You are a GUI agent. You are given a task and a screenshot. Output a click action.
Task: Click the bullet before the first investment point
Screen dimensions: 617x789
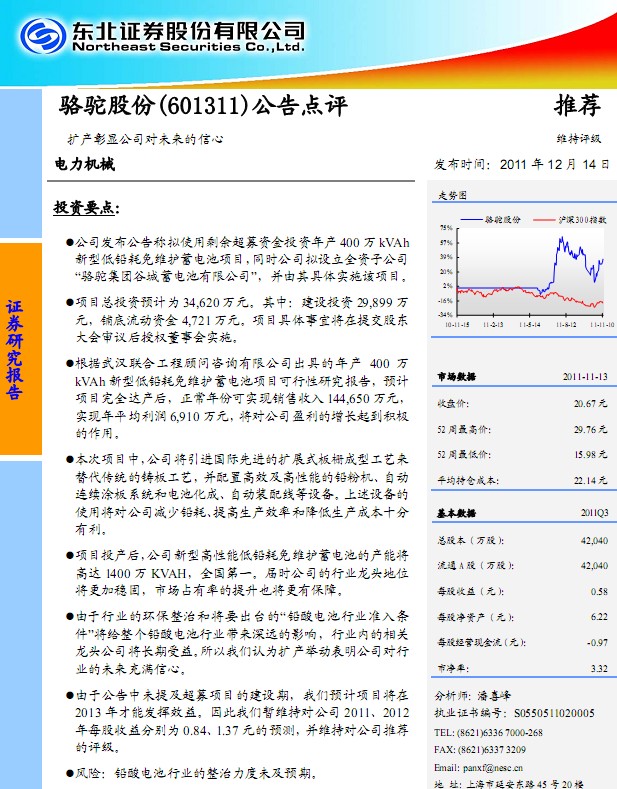point(69,243)
